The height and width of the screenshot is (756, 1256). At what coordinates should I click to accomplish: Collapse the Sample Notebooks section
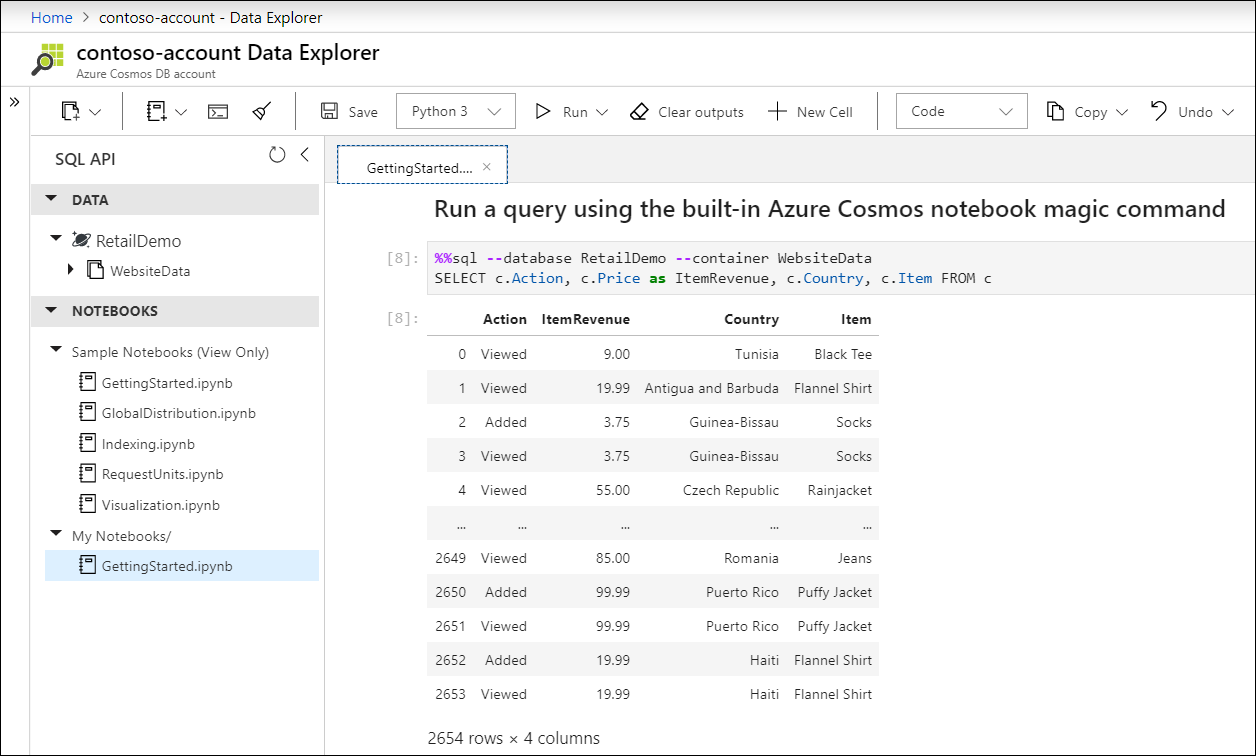coord(56,352)
